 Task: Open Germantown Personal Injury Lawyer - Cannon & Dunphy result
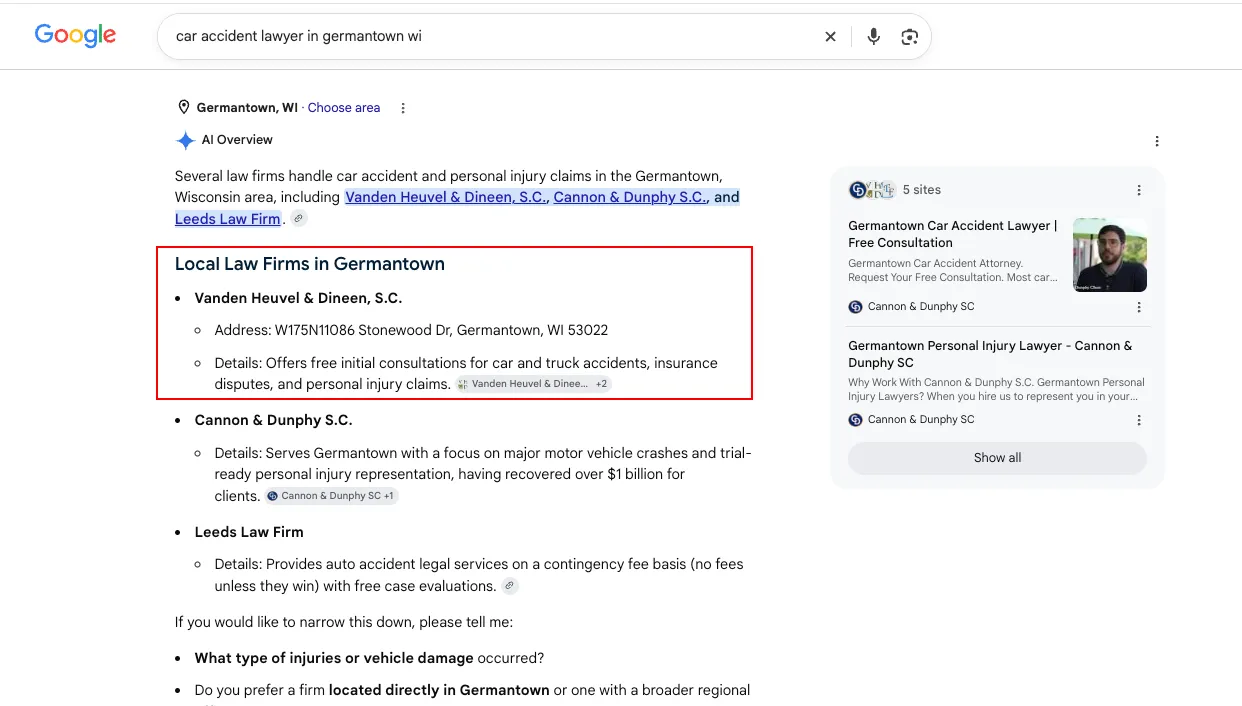(x=990, y=354)
